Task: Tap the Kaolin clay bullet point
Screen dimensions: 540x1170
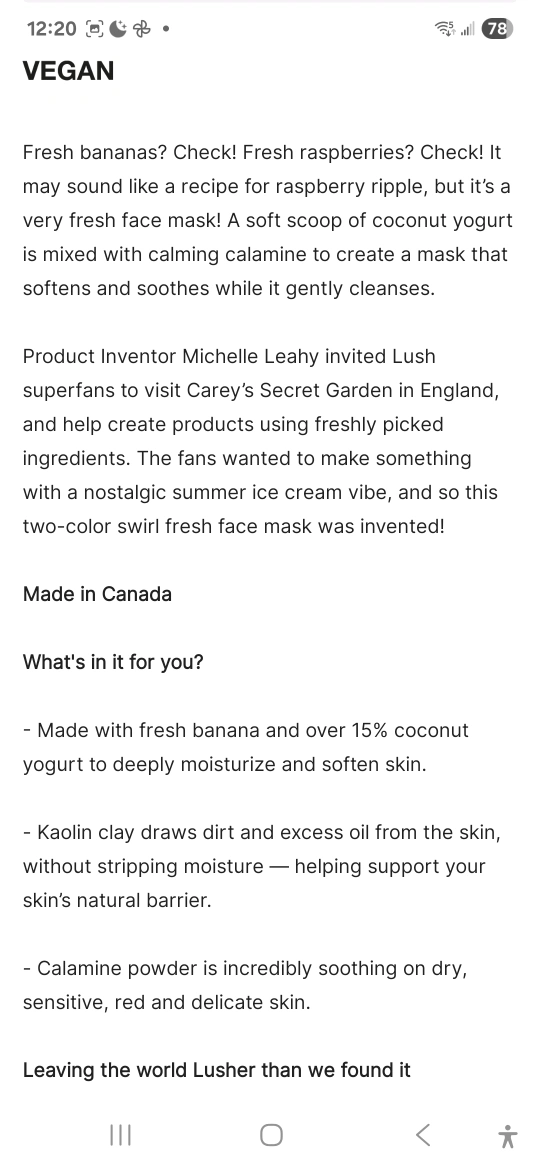Action: (263, 866)
